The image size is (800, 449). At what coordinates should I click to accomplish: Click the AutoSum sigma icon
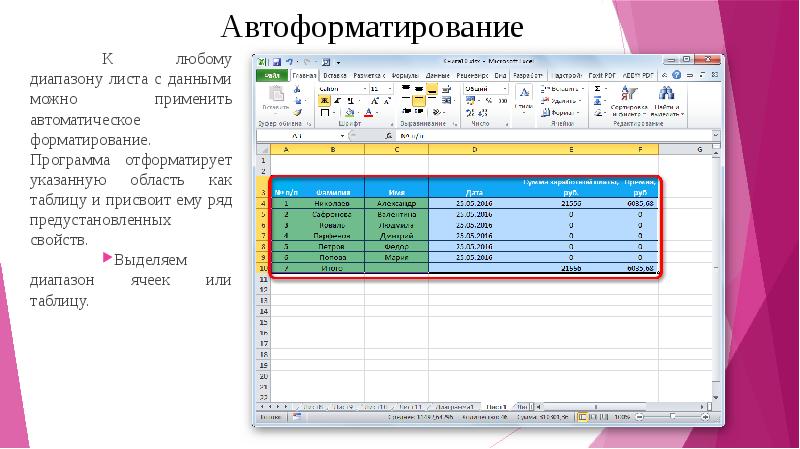pos(598,88)
